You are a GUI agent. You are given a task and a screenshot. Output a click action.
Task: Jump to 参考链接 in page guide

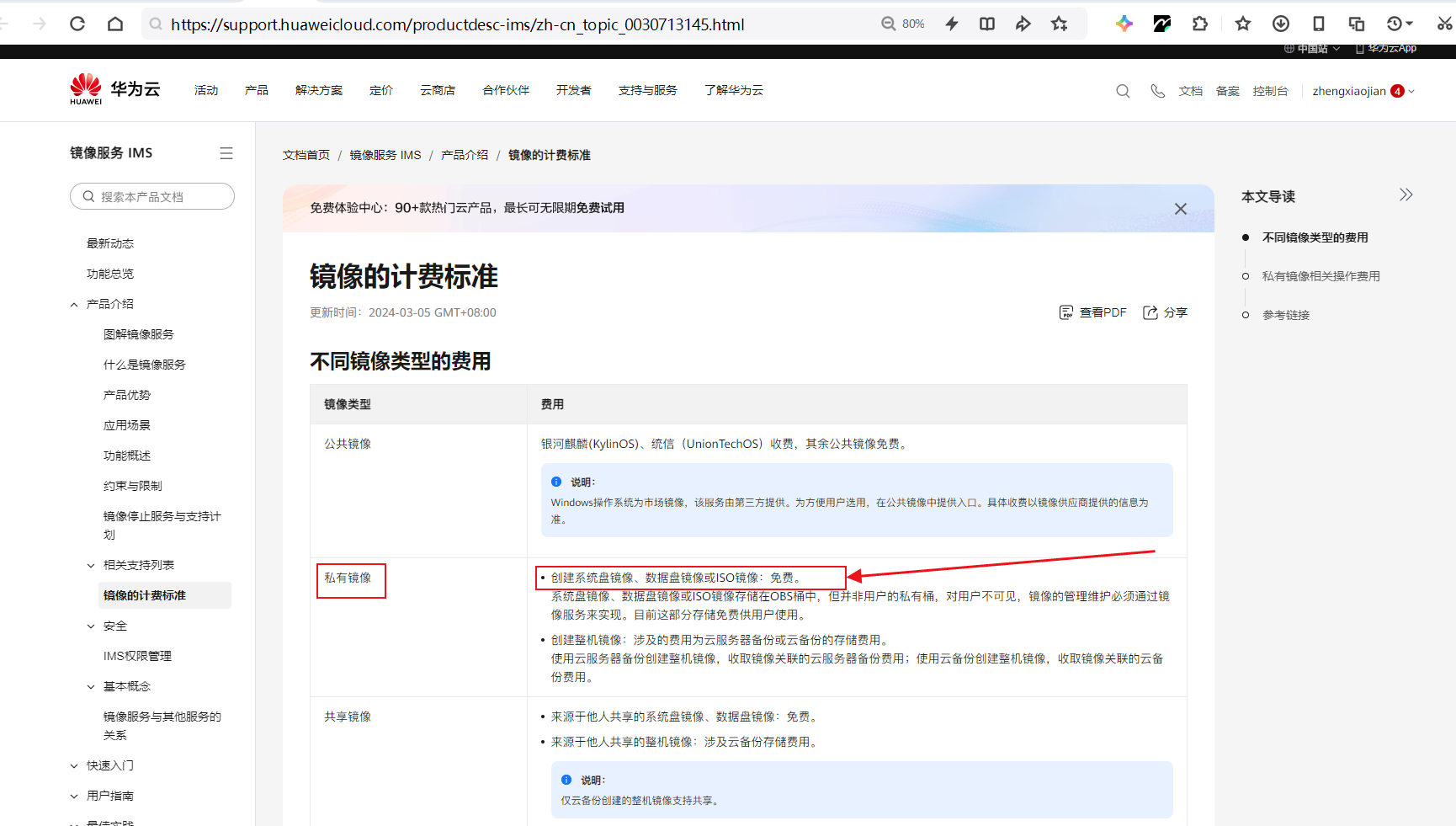tap(1286, 315)
